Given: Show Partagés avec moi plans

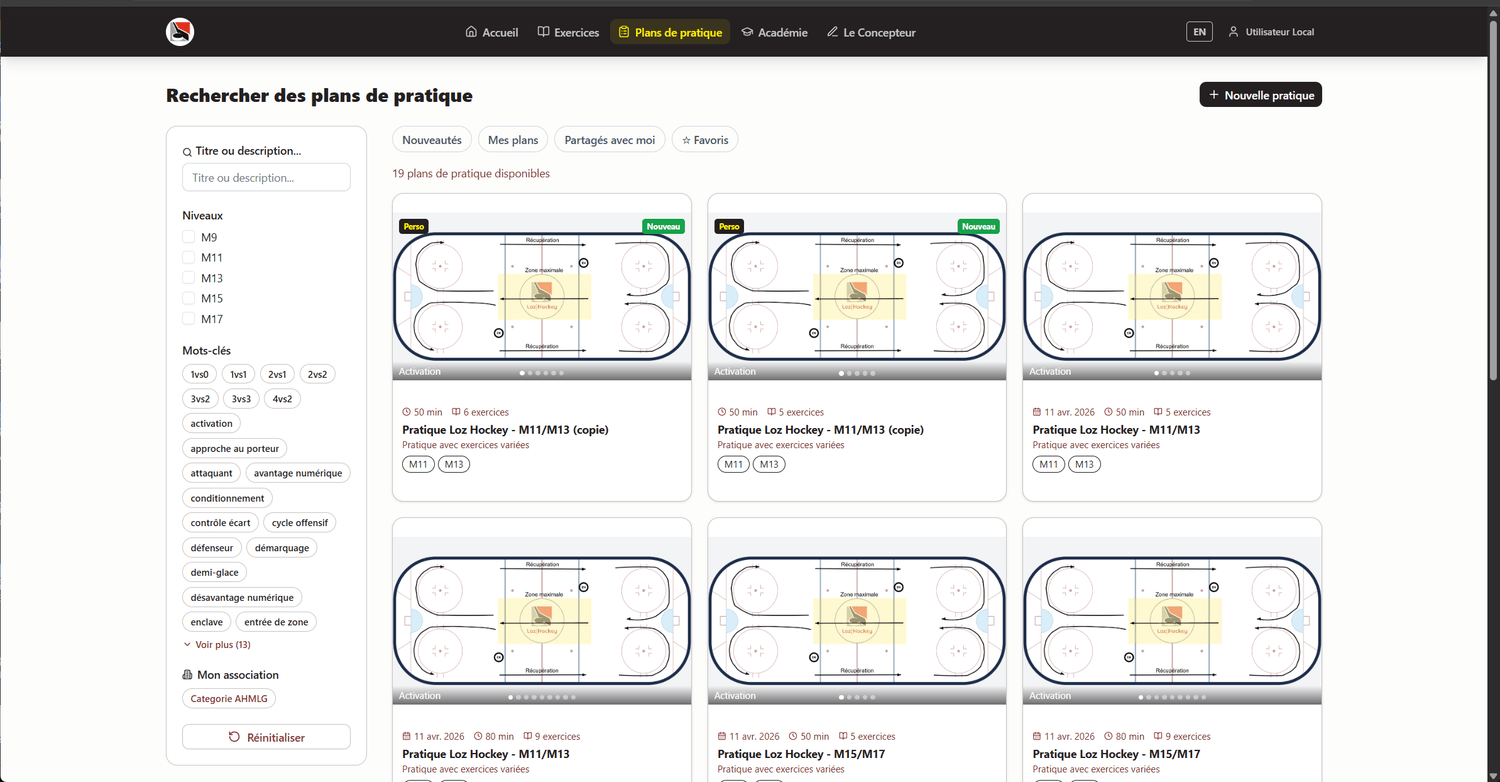Looking at the screenshot, I should tap(609, 140).
